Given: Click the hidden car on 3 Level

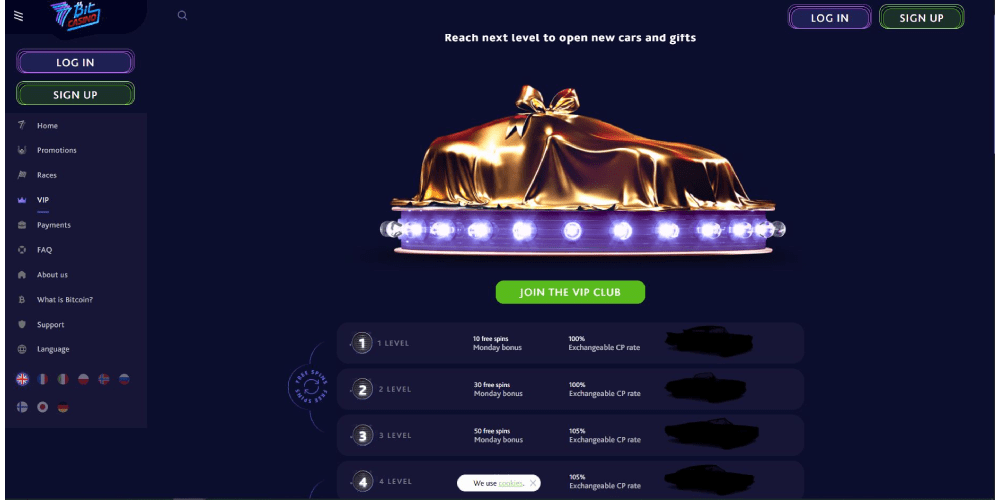Looking at the screenshot, I should coord(711,434).
